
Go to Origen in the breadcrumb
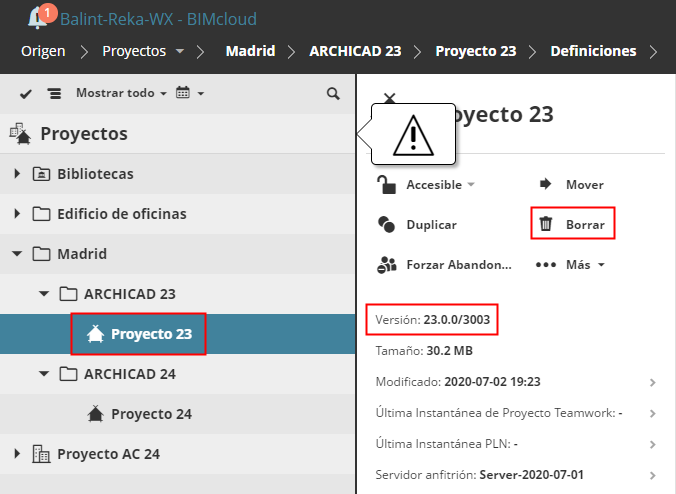click(x=43, y=51)
